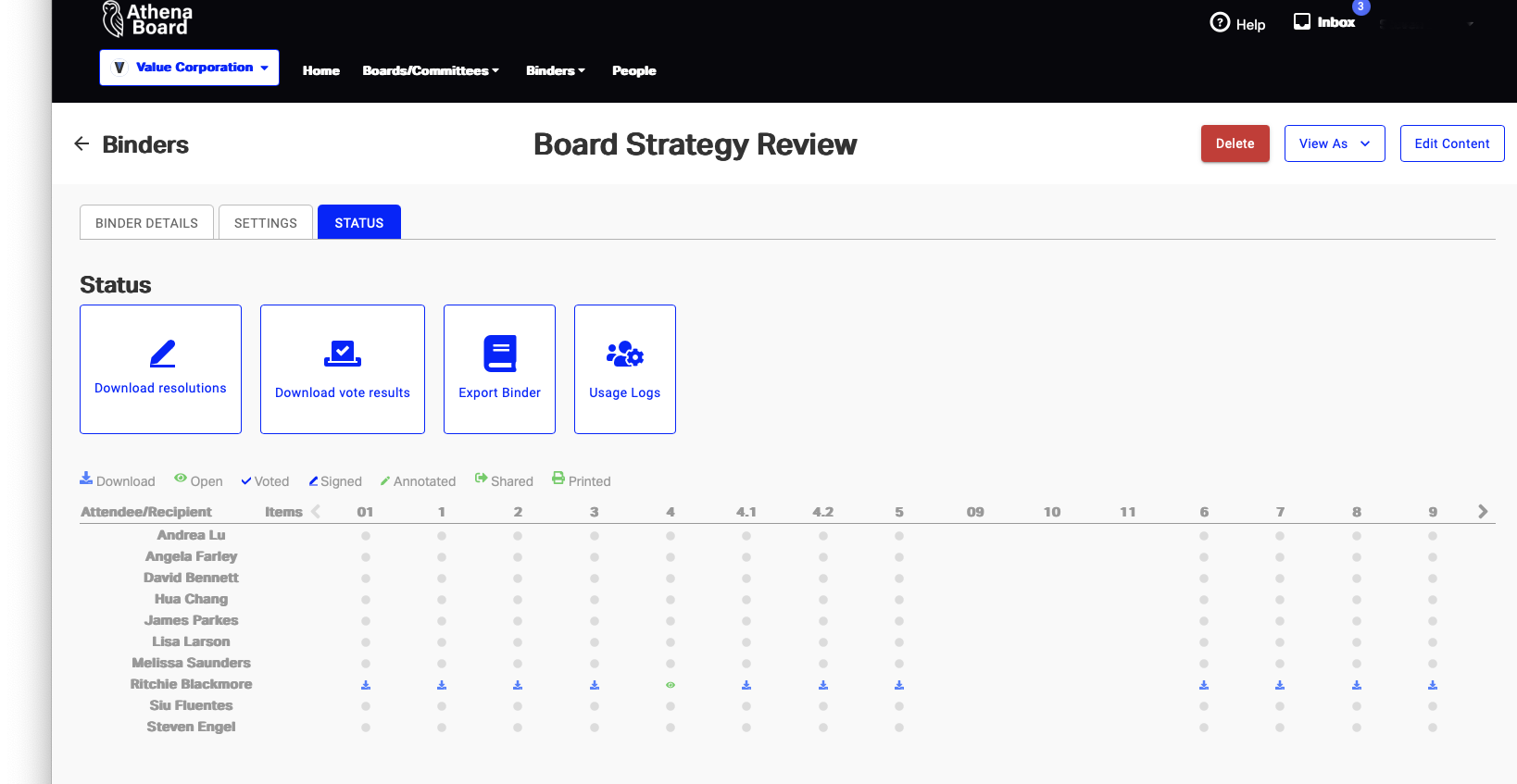
Task: Click Ritchie Blackmore's download icon for item 7
Action: point(1280,685)
